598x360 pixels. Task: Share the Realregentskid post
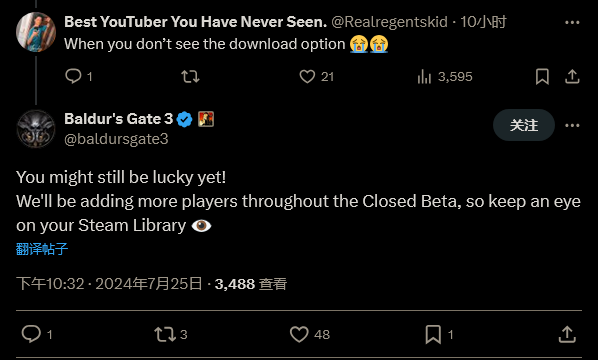tap(572, 77)
